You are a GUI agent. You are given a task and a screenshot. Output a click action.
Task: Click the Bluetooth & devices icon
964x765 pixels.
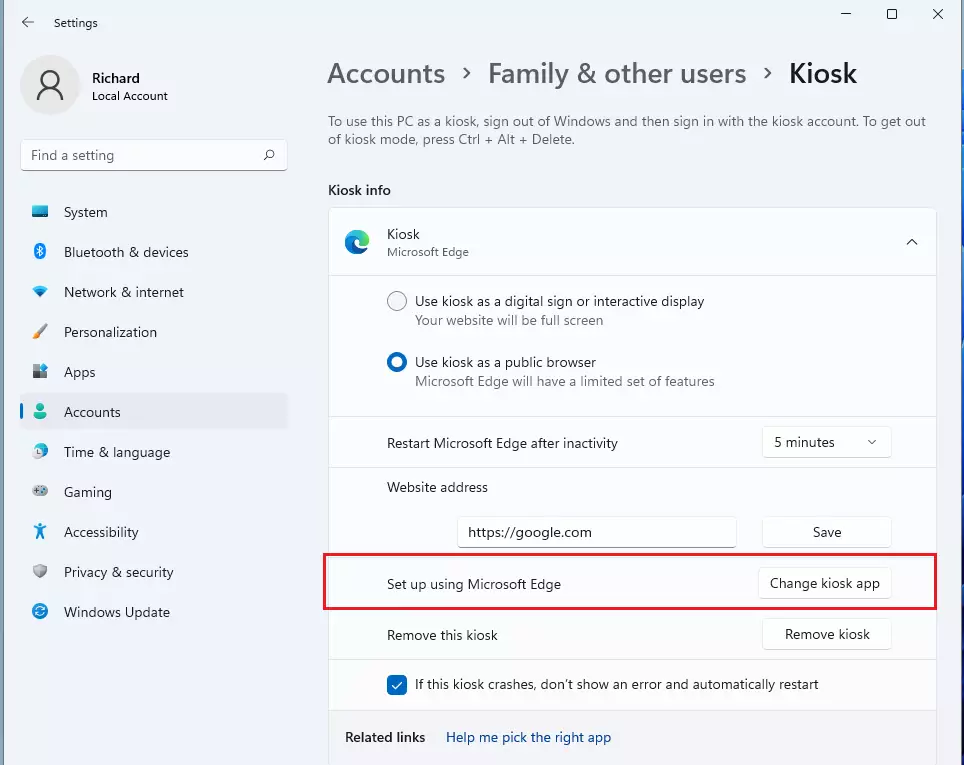click(40, 252)
